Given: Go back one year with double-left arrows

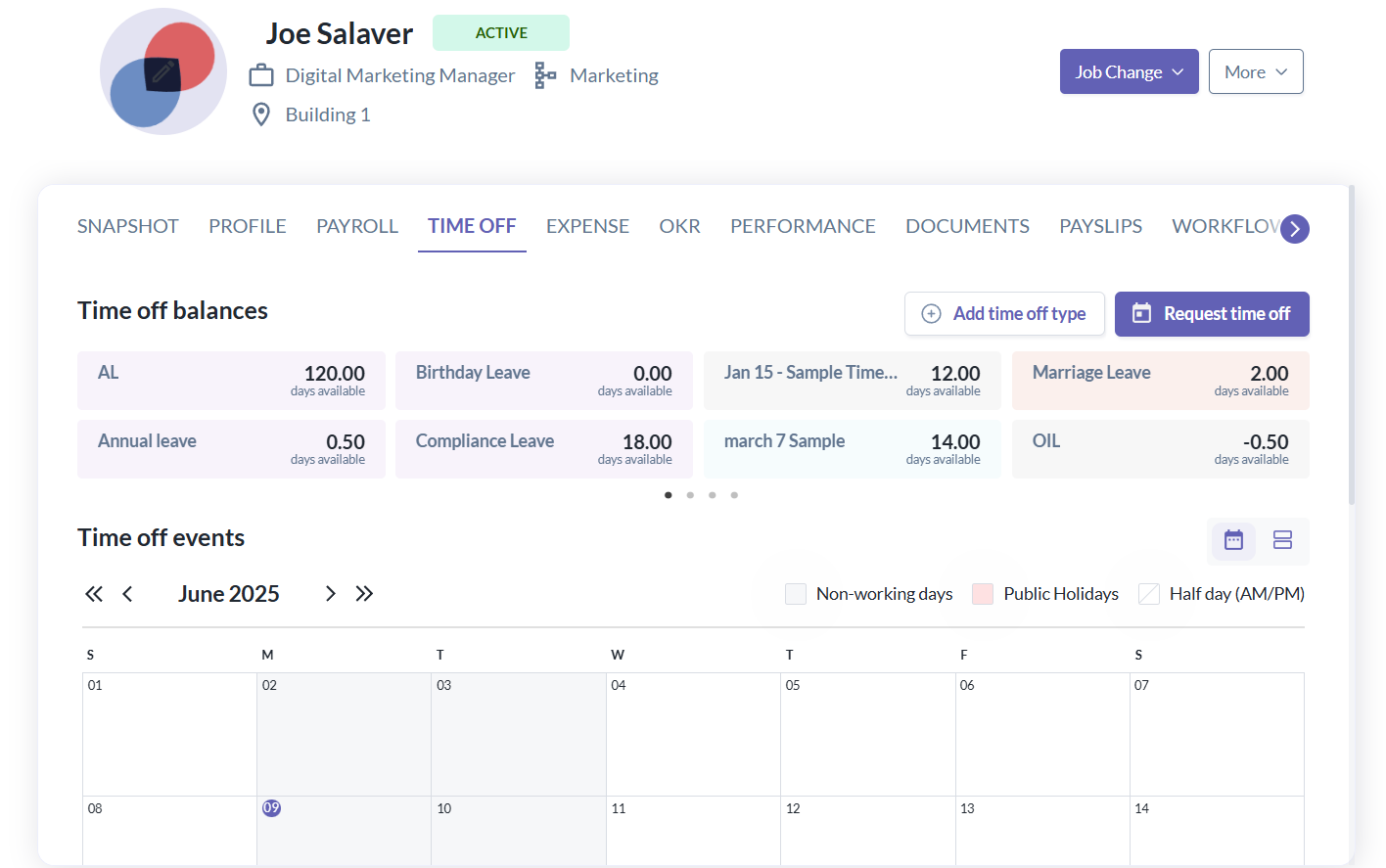Looking at the screenshot, I should click(x=94, y=594).
